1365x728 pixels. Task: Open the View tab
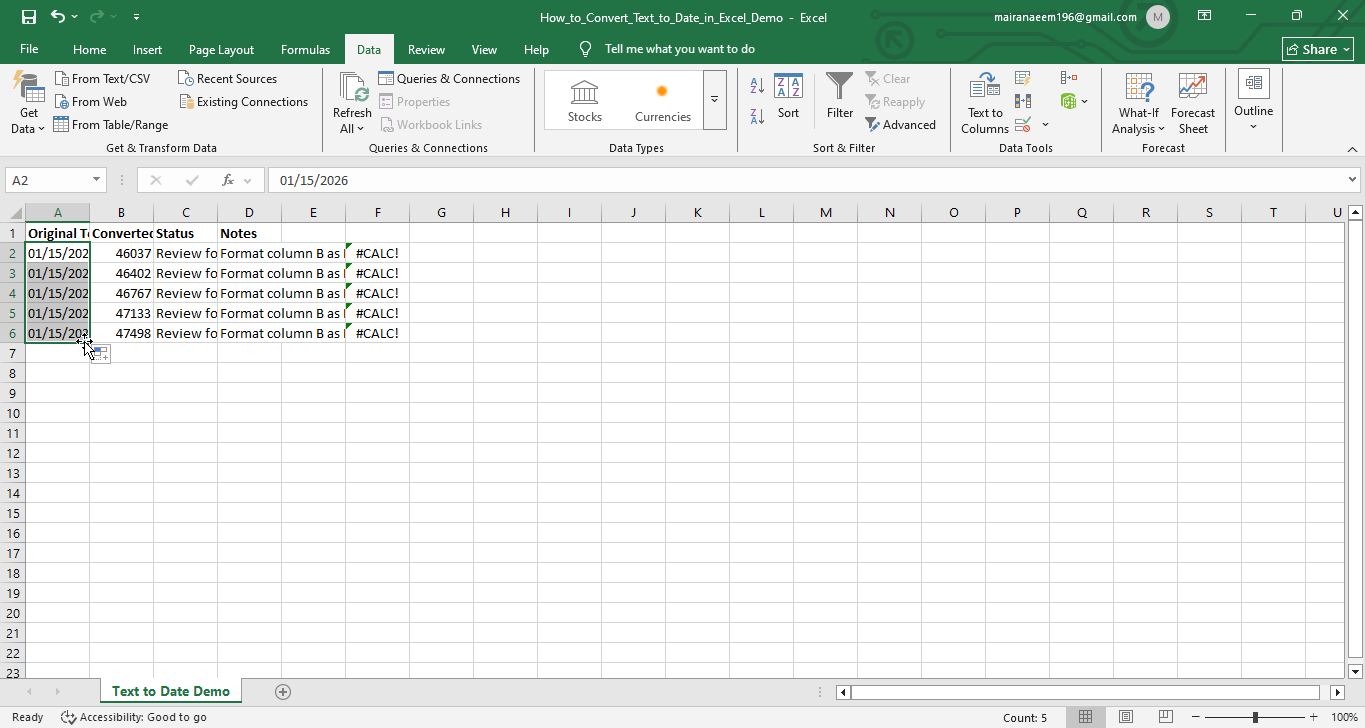[484, 49]
